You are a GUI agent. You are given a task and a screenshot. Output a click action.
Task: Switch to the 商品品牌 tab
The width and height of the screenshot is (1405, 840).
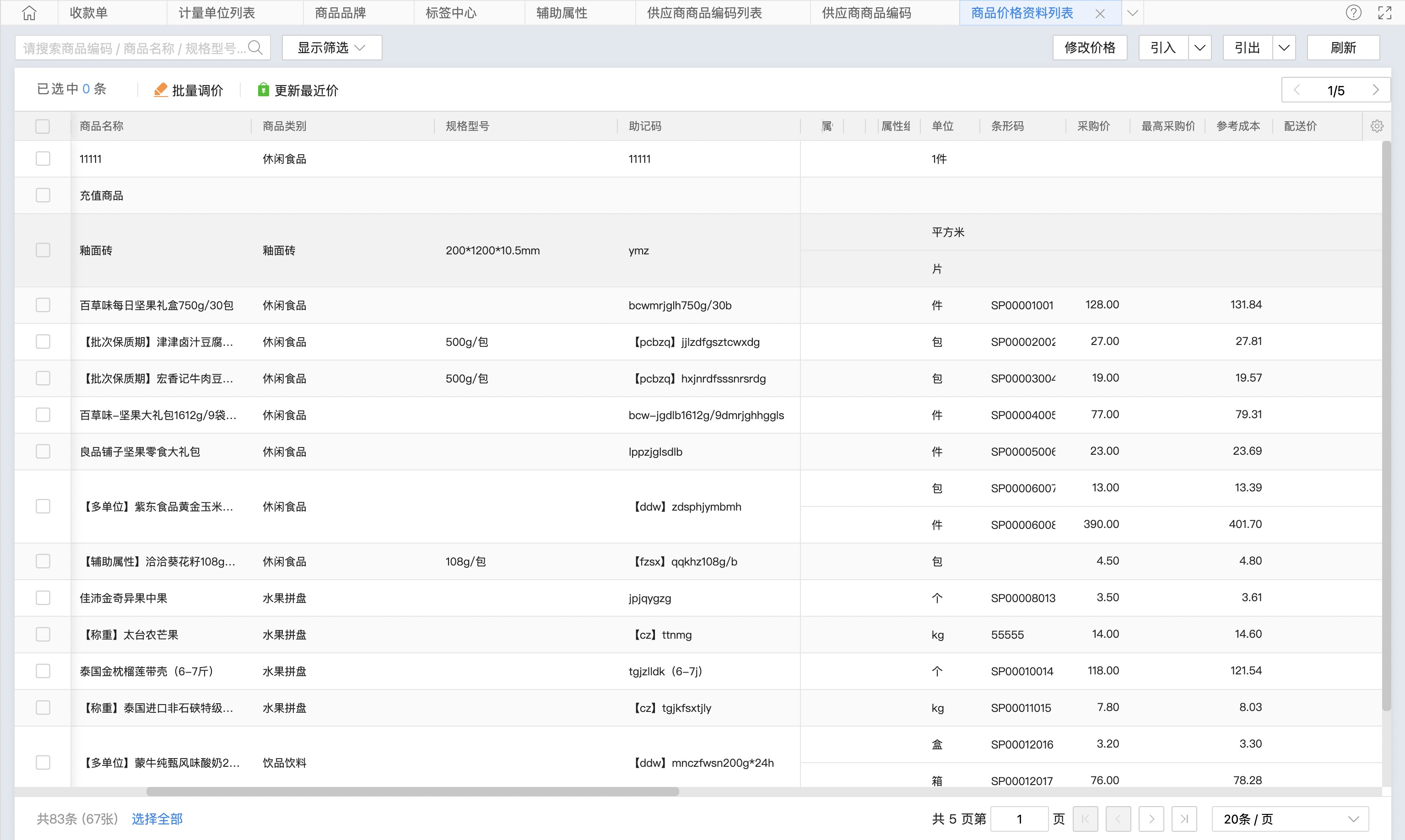[340, 13]
